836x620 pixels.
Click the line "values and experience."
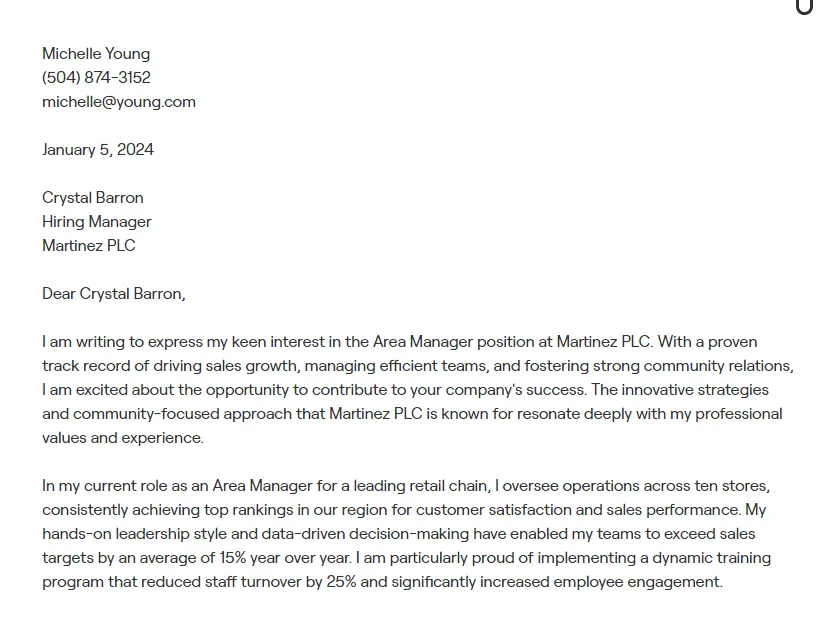point(123,438)
